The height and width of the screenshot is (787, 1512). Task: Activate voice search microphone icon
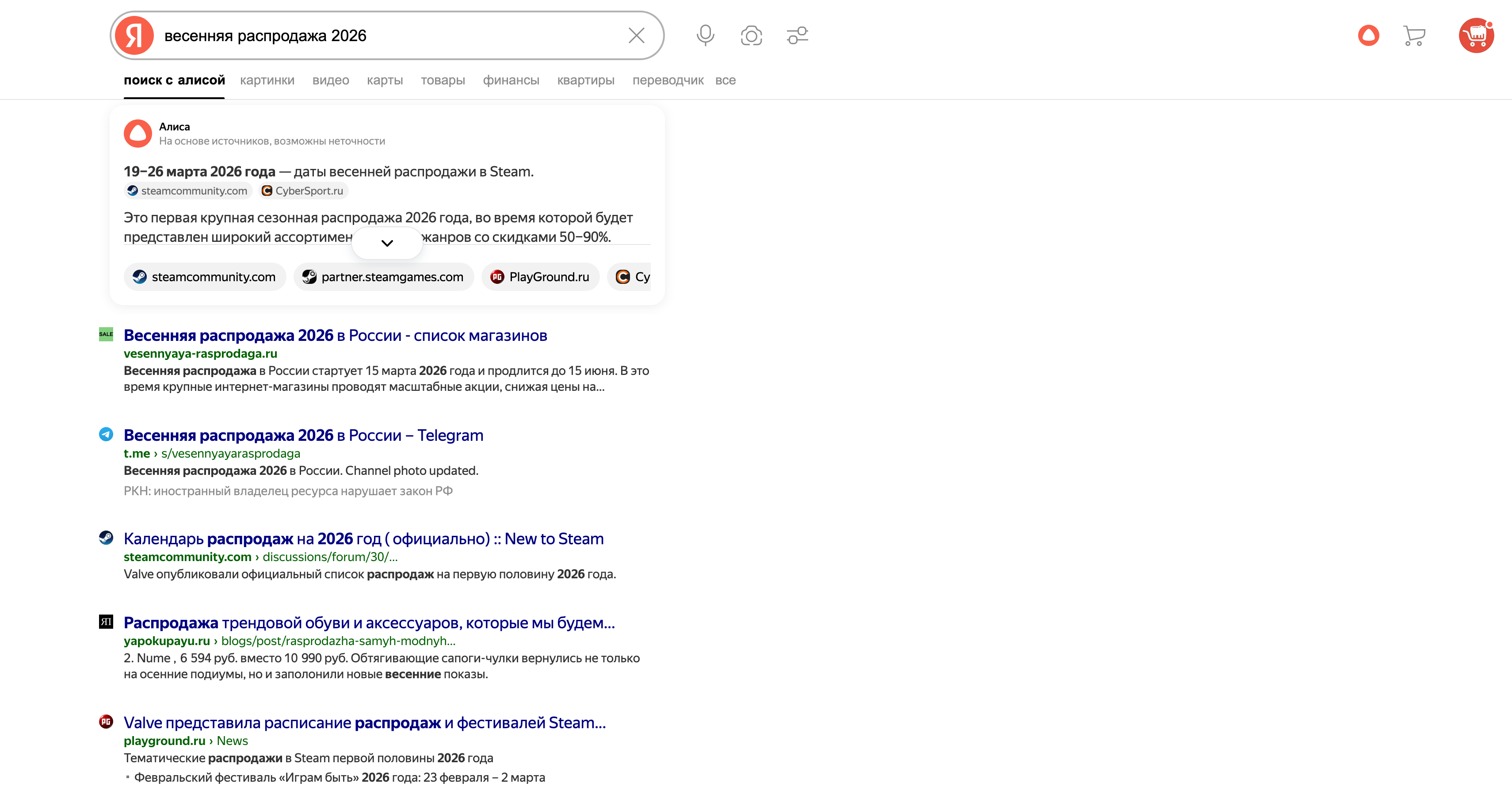click(705, 36)
